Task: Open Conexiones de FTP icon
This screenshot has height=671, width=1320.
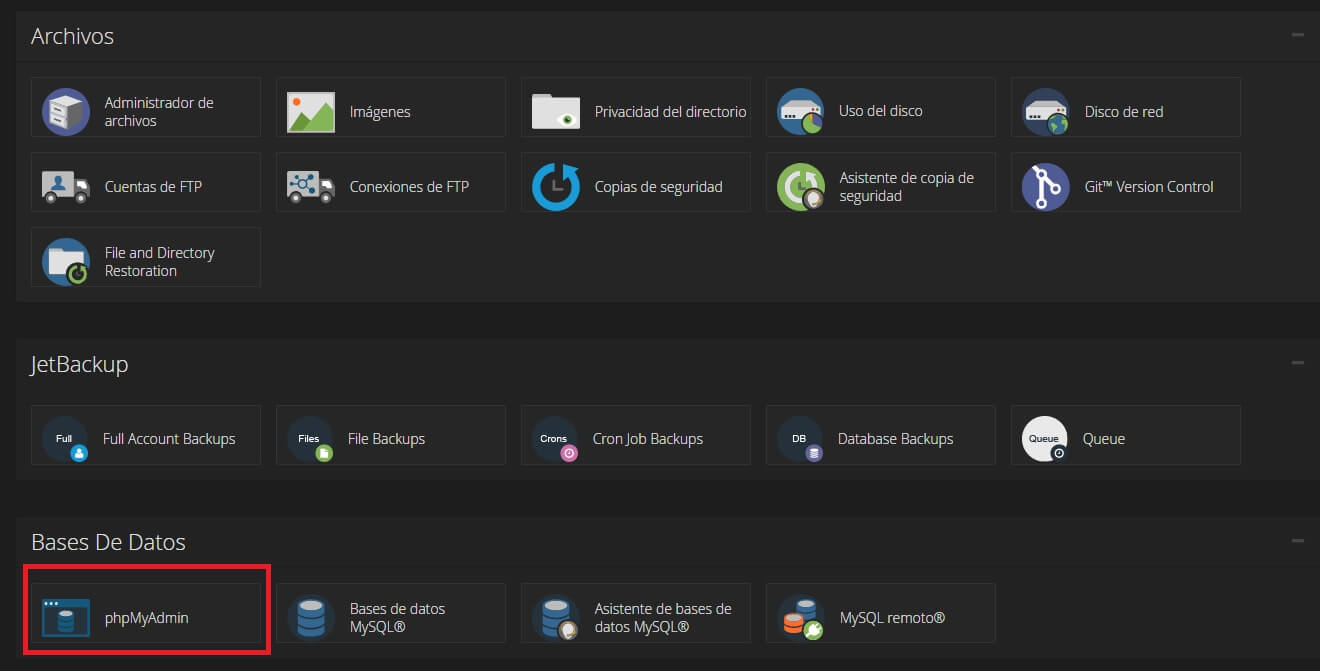Action: click(311, 186)
